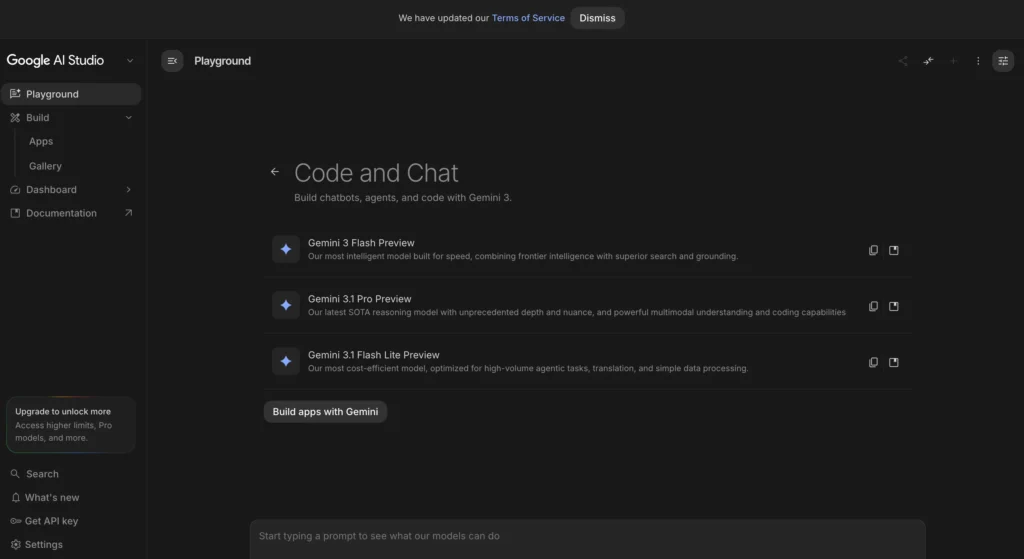Open docs icon for Gemini 3.1 Pro Preview

click(894, 306)
